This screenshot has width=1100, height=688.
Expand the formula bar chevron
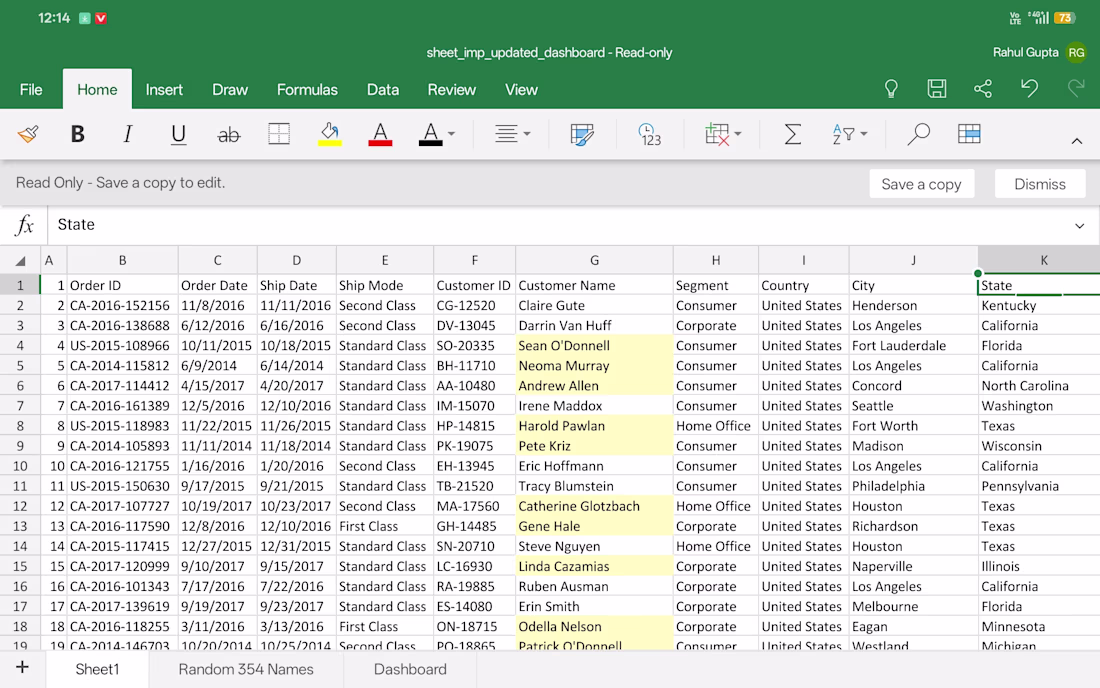tap(1080, 225)
